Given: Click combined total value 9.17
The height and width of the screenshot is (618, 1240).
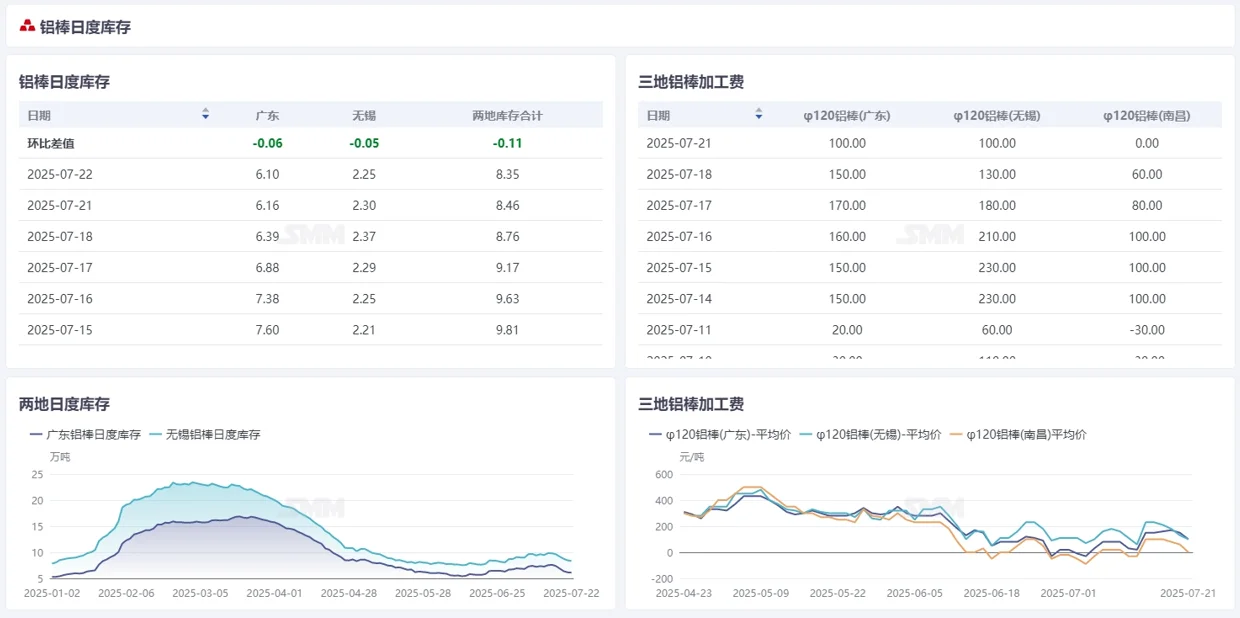Looking at the screenshot, I should pos(508,267).
